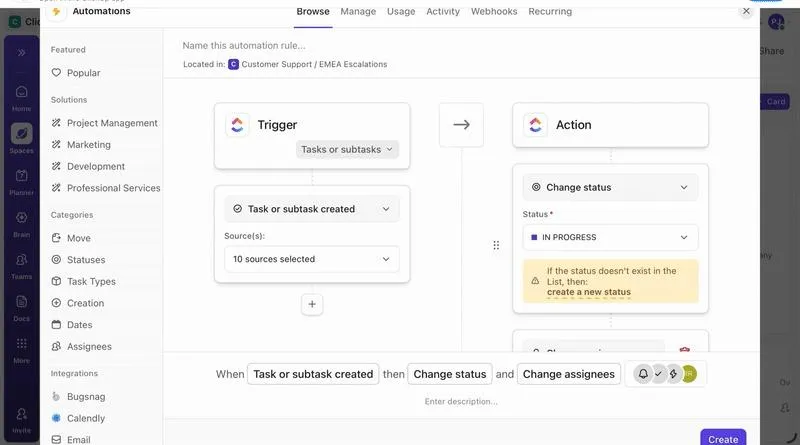800x445 pixels.
Task: Switch to the Manage tab
Action: point(358,11)
